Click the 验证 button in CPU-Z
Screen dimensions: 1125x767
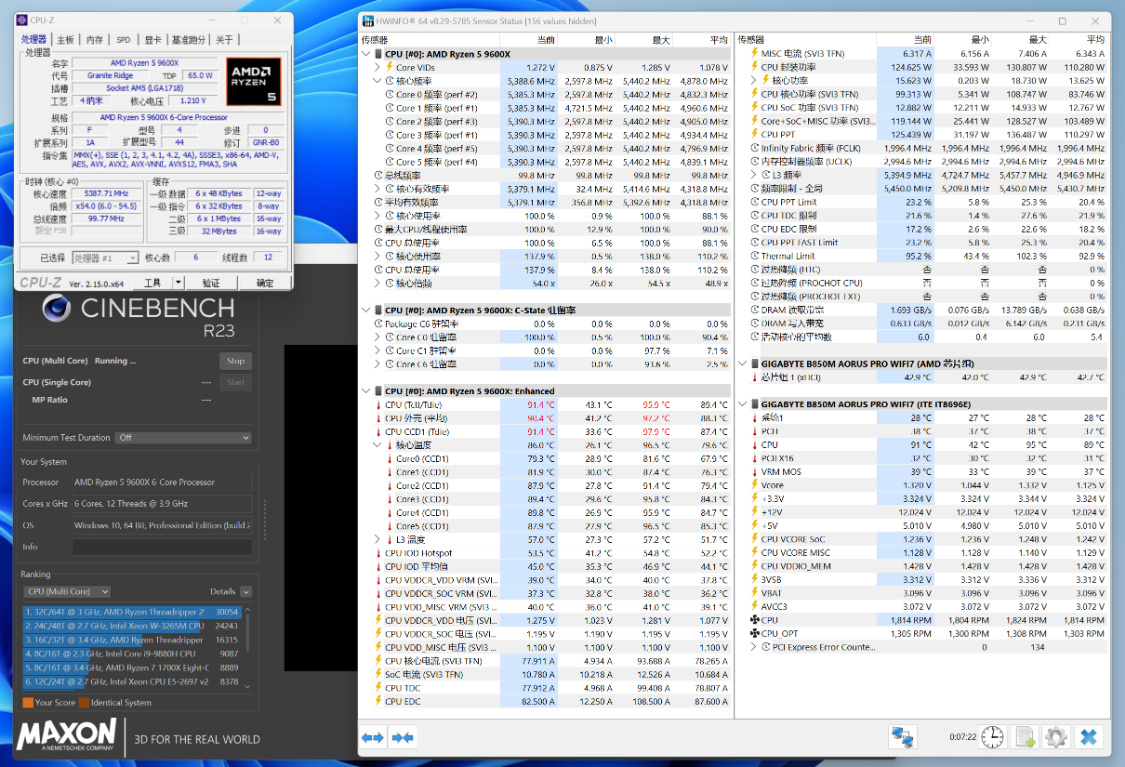click(x=211, y=283)
